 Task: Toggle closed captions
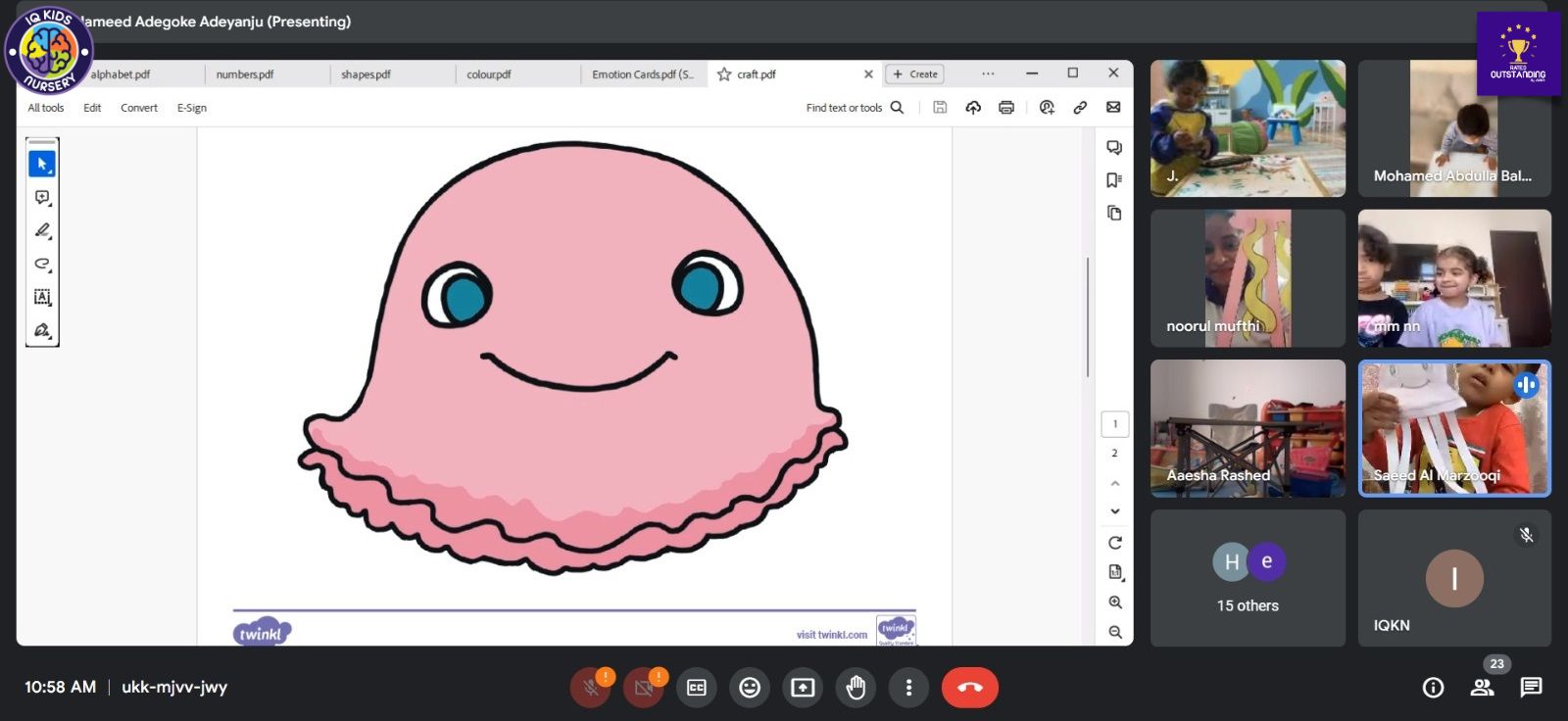click(697, 688)
